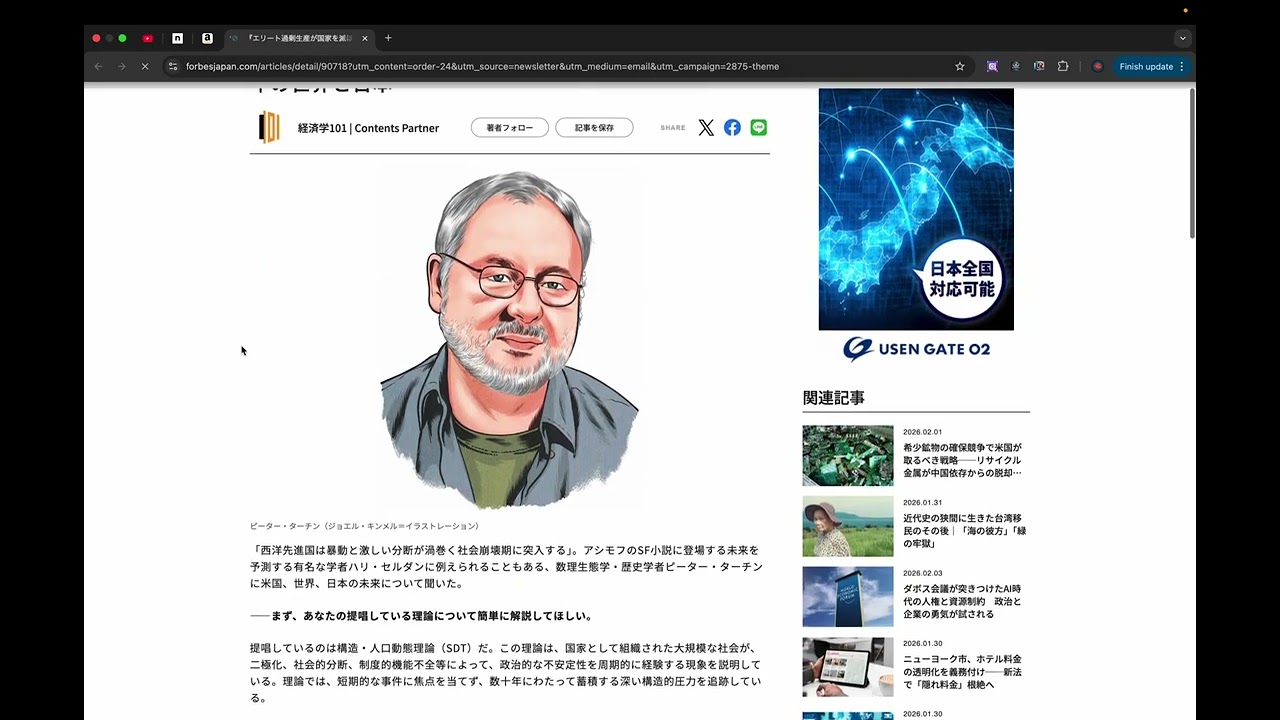Click the 著者フォロー button
Viewport: 1280px width, 720px height.
[510, 128]
